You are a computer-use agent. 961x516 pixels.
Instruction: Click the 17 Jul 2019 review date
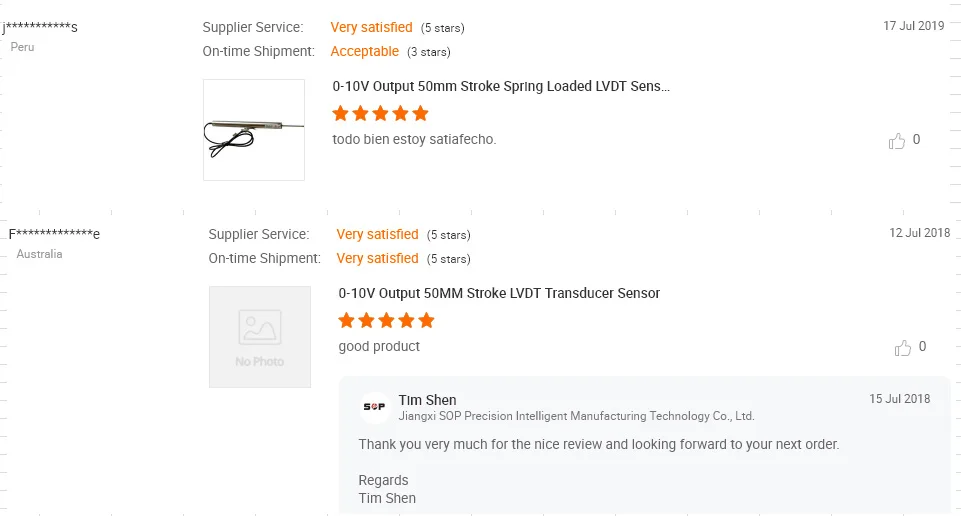(914, 26)
